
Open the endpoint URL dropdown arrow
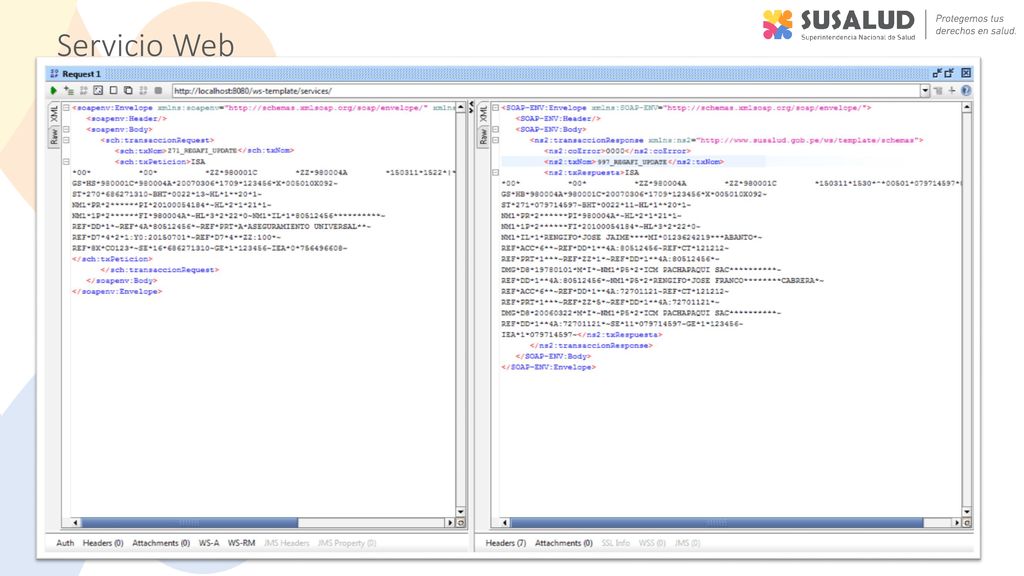[925, 91]
